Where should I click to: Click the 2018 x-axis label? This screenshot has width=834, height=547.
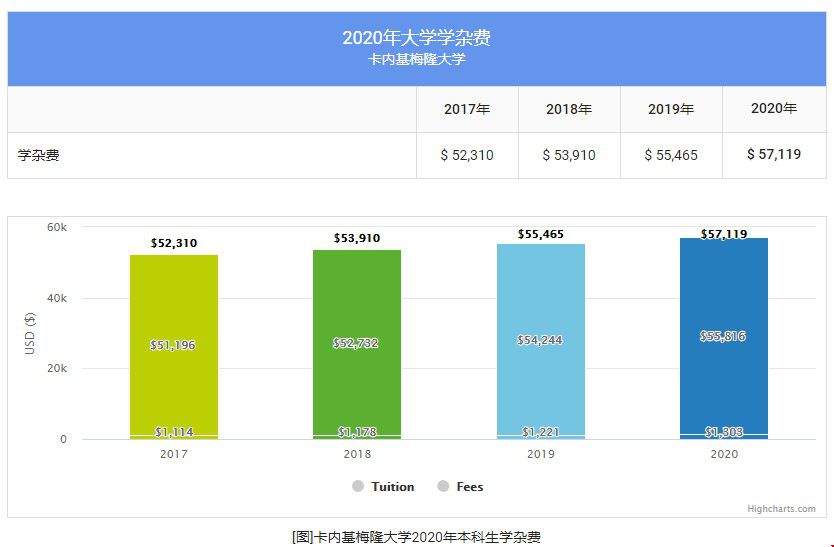pos(357,454)
